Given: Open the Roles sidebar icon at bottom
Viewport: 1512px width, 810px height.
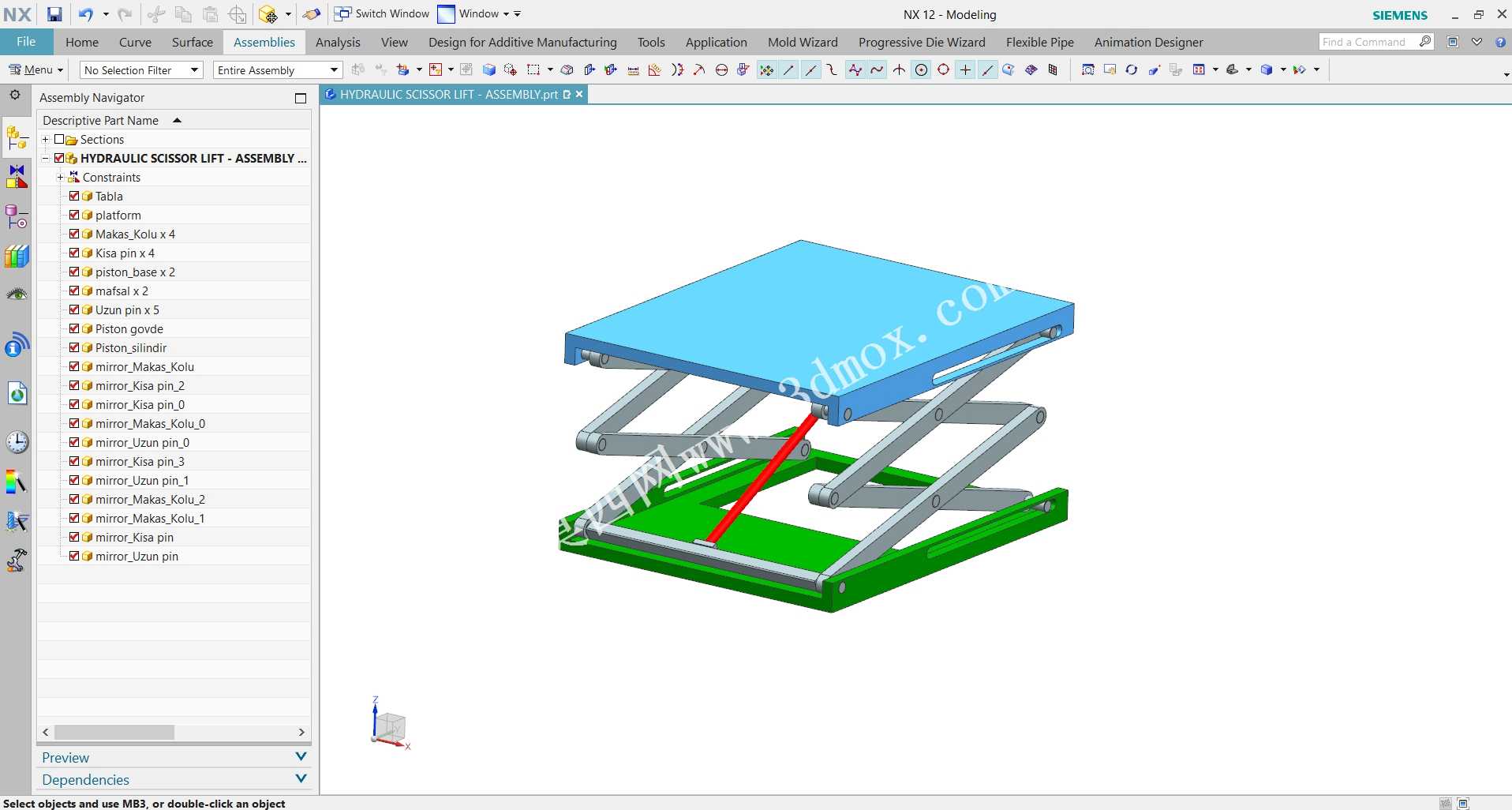Looking at the screenshot, I should point(17,561).
